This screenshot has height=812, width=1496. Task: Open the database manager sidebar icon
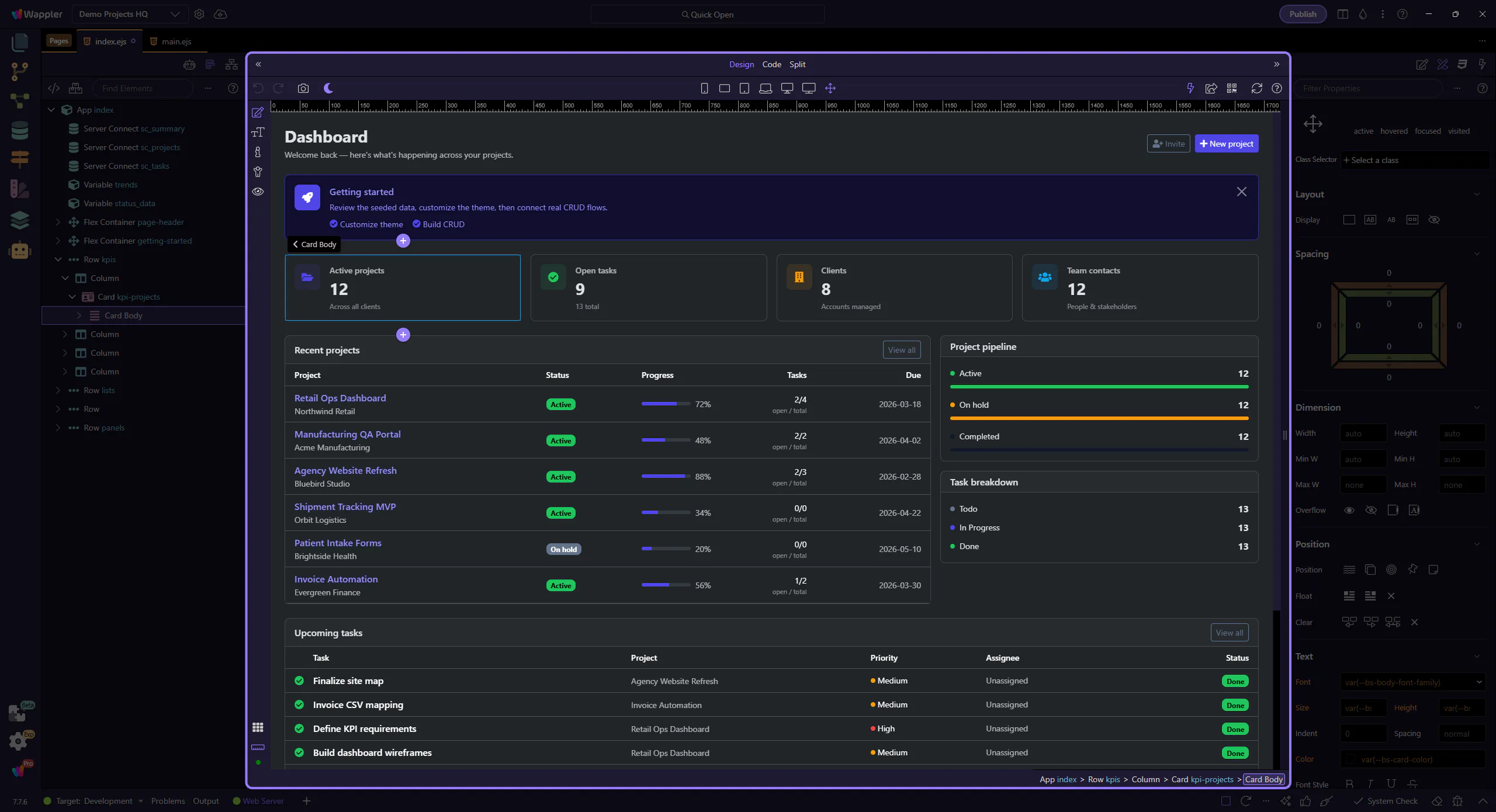[19, 130]
